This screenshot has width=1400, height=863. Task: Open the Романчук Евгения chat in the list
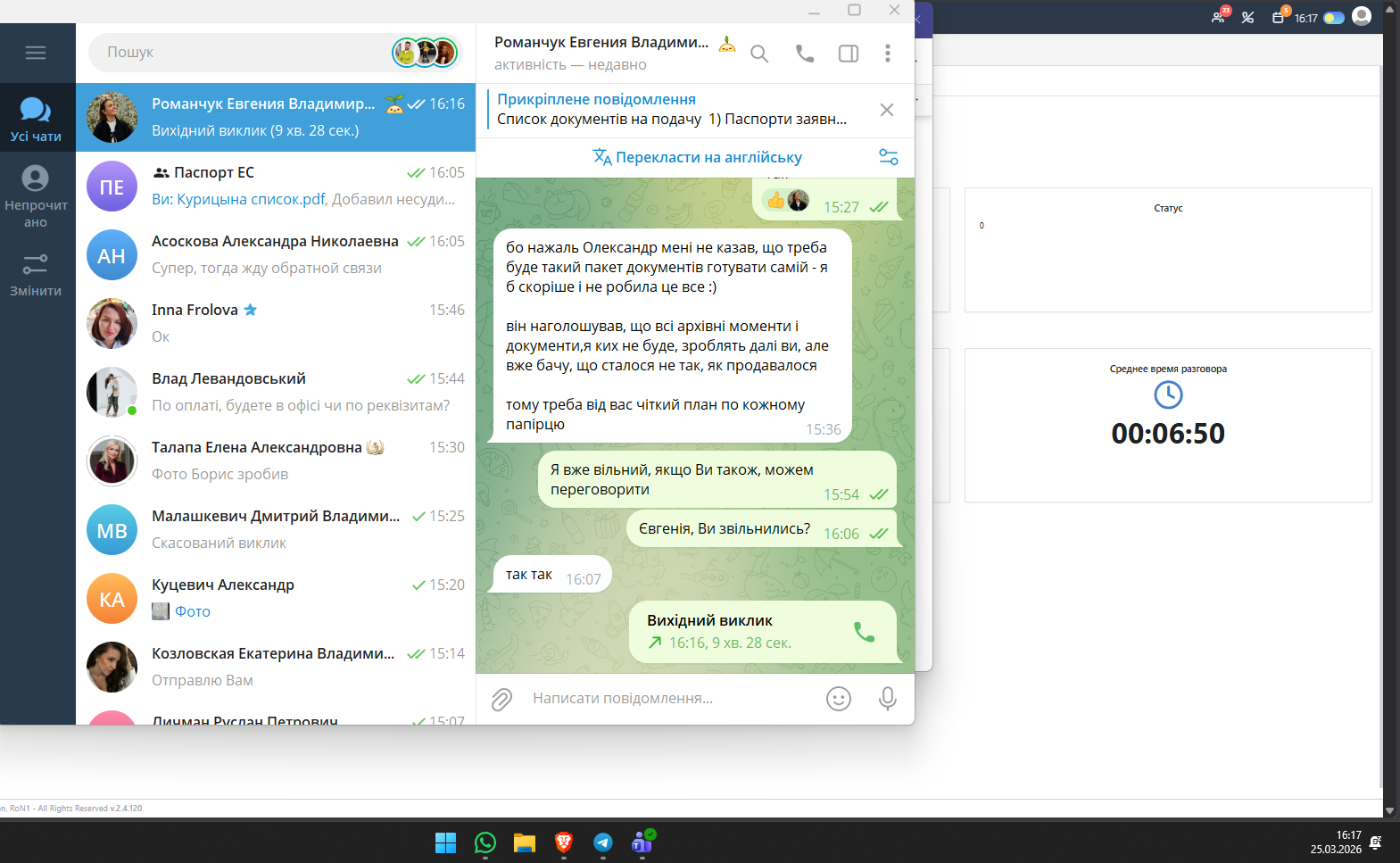[276, 117]
